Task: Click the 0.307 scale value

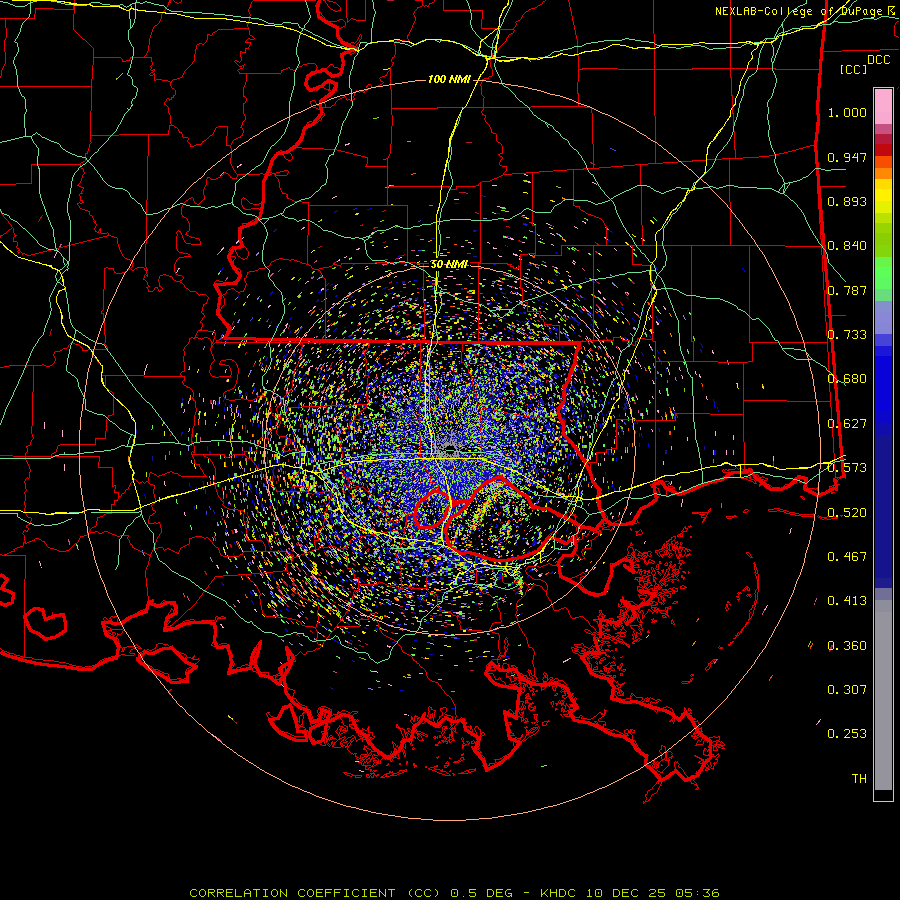Action: (847, 690)
